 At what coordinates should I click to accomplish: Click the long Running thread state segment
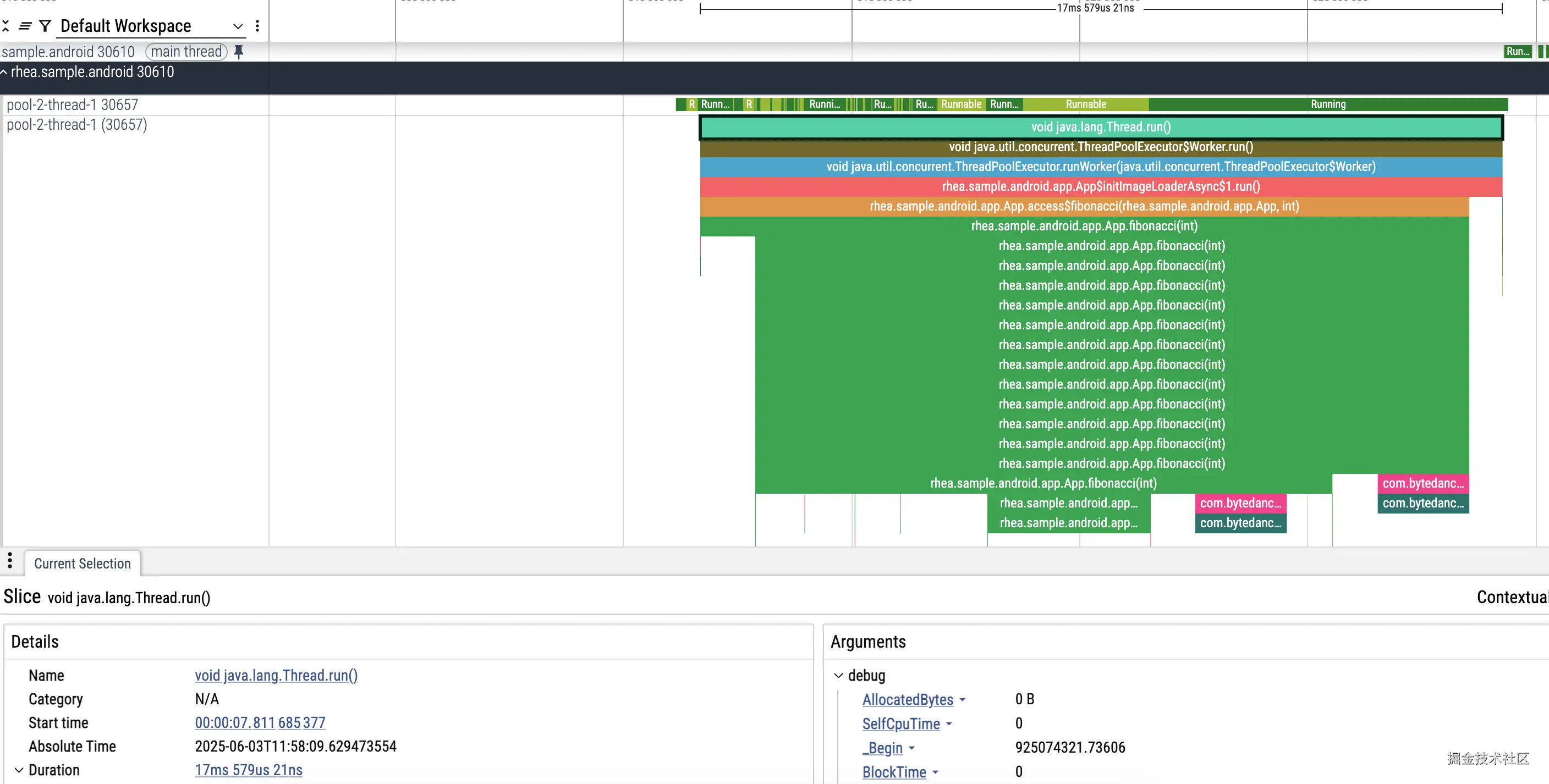(x=1328, y=104)
